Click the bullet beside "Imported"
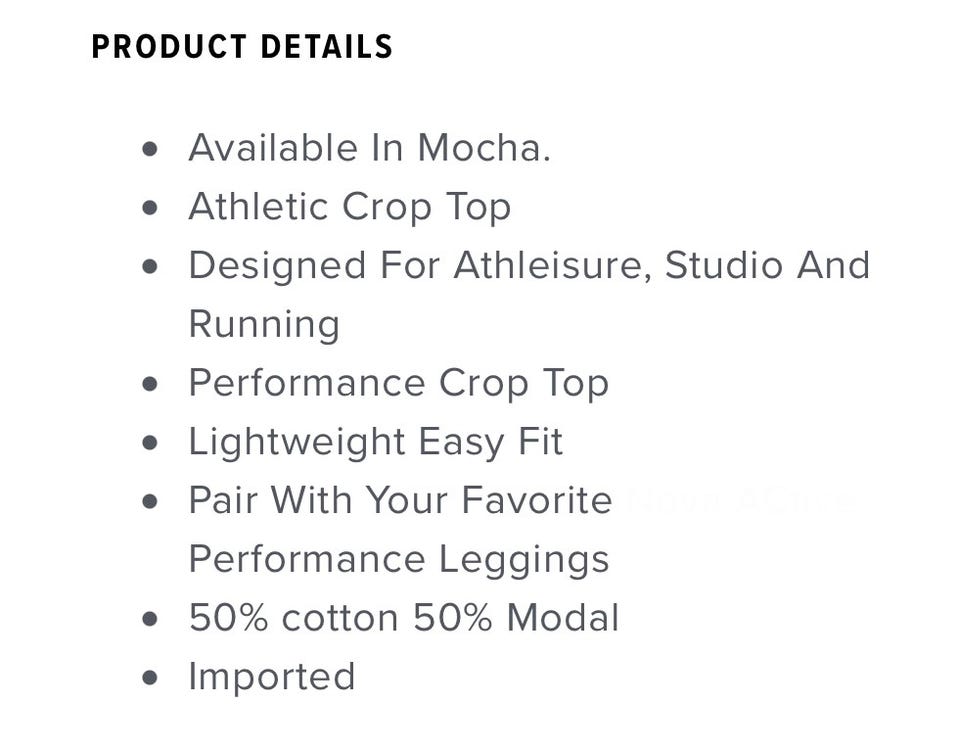The image size is (960, 750). click(151, 678)
